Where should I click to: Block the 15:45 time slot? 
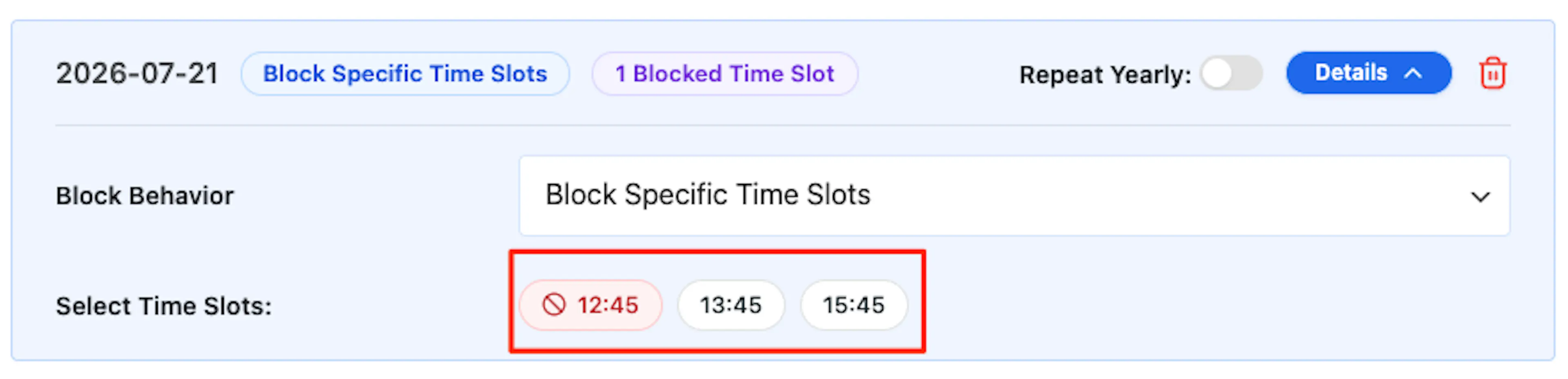tap(854, 305)
